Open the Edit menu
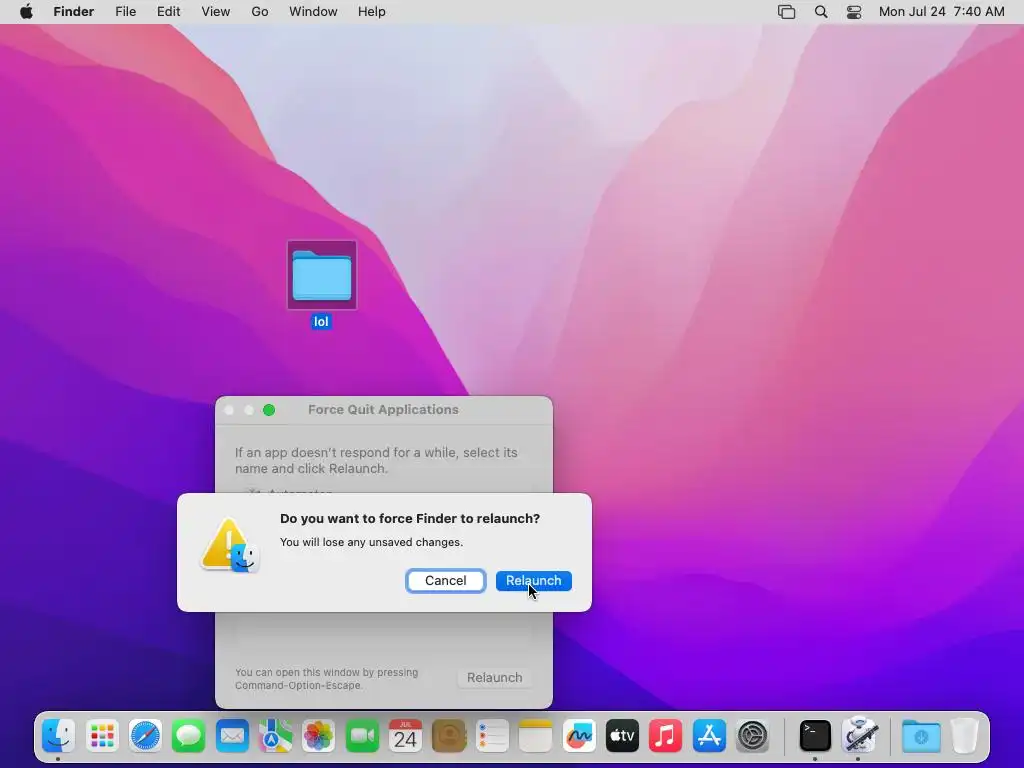The image size is (1024, 768). [x=168, y=12]
